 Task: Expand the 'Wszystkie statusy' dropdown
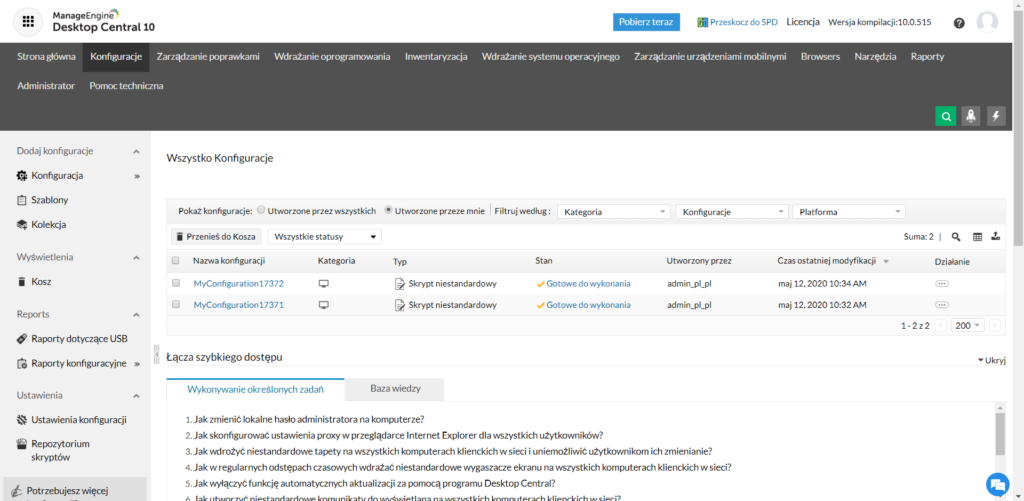(324, 237)
